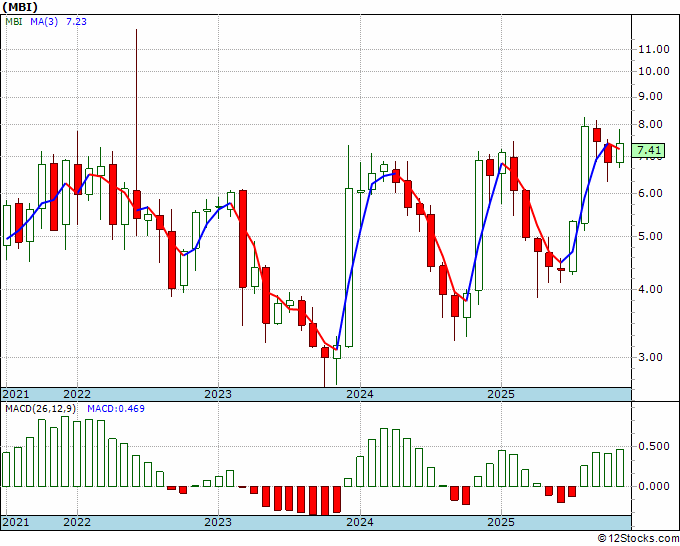
Task: Select the green MBI legend label
Action: pos(14,21)
